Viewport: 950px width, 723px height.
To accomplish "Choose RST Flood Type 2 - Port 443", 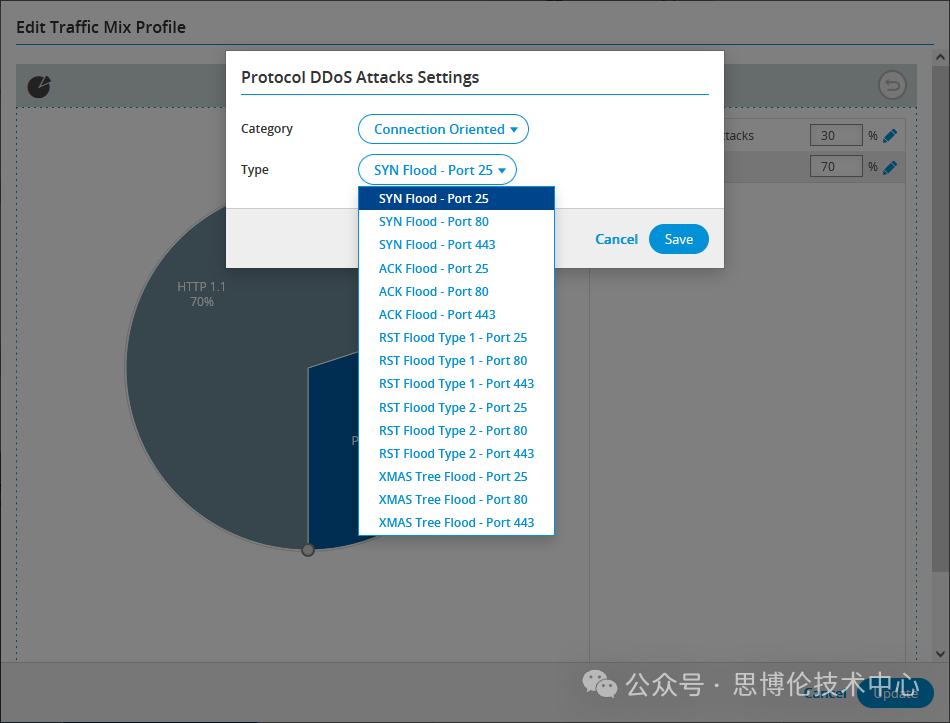I will [x=456, y=454].
